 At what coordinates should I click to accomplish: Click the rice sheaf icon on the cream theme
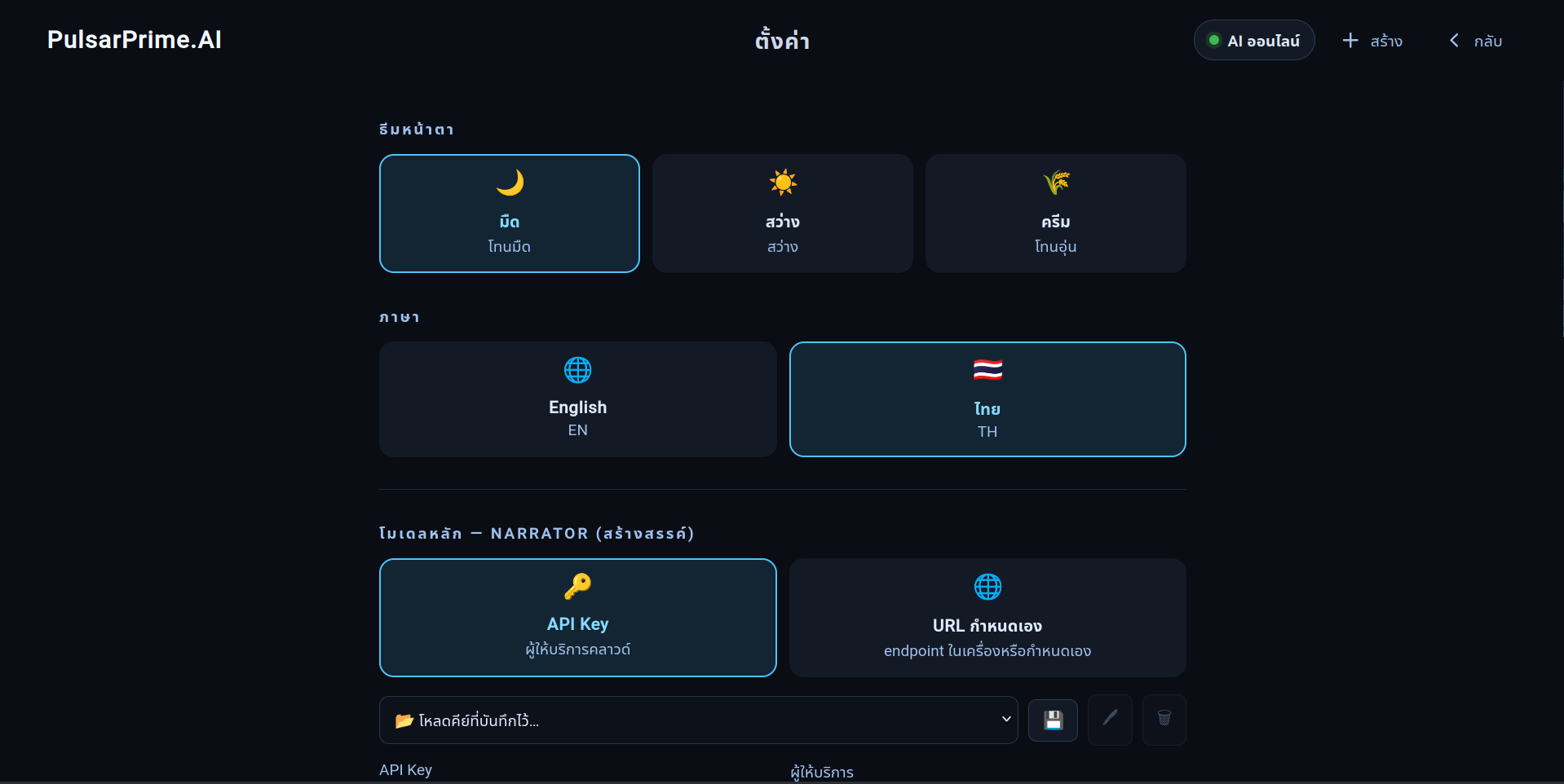1056,183
